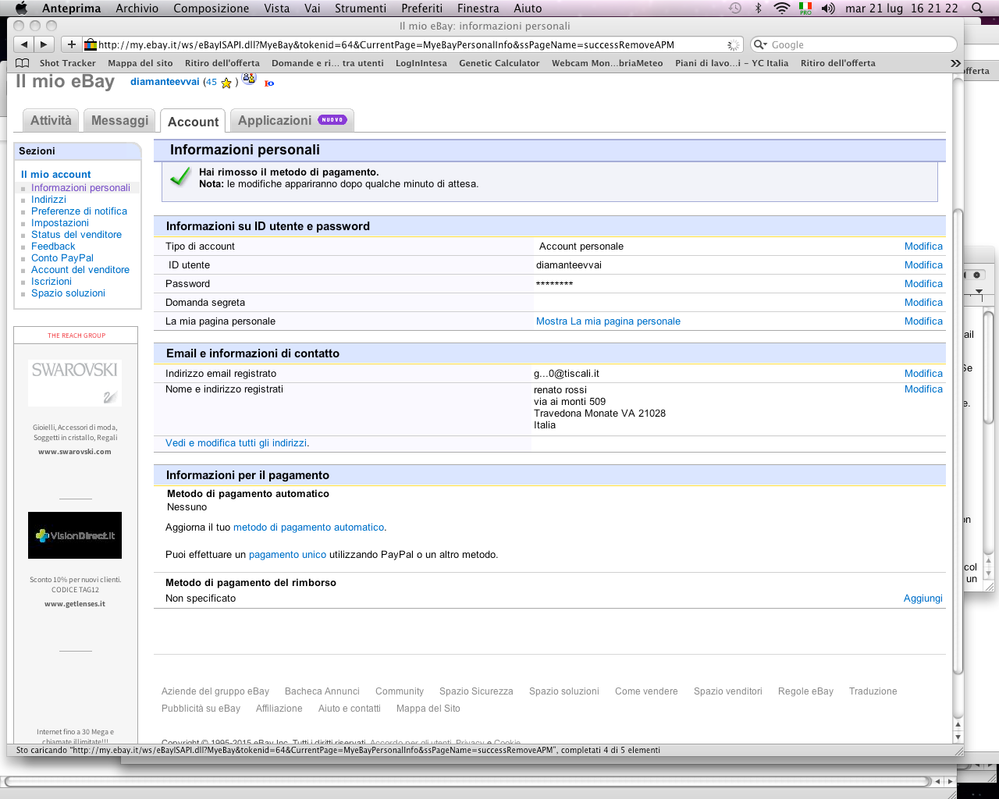This screenshot has height=799, width=999.
Task: Open Preferenze di notifica in sidebar
Action: coord(79,211)
